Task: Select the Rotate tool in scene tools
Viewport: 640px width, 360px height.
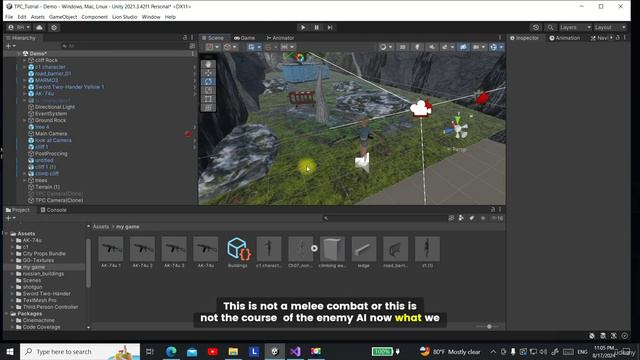Action: coord(208,81)
